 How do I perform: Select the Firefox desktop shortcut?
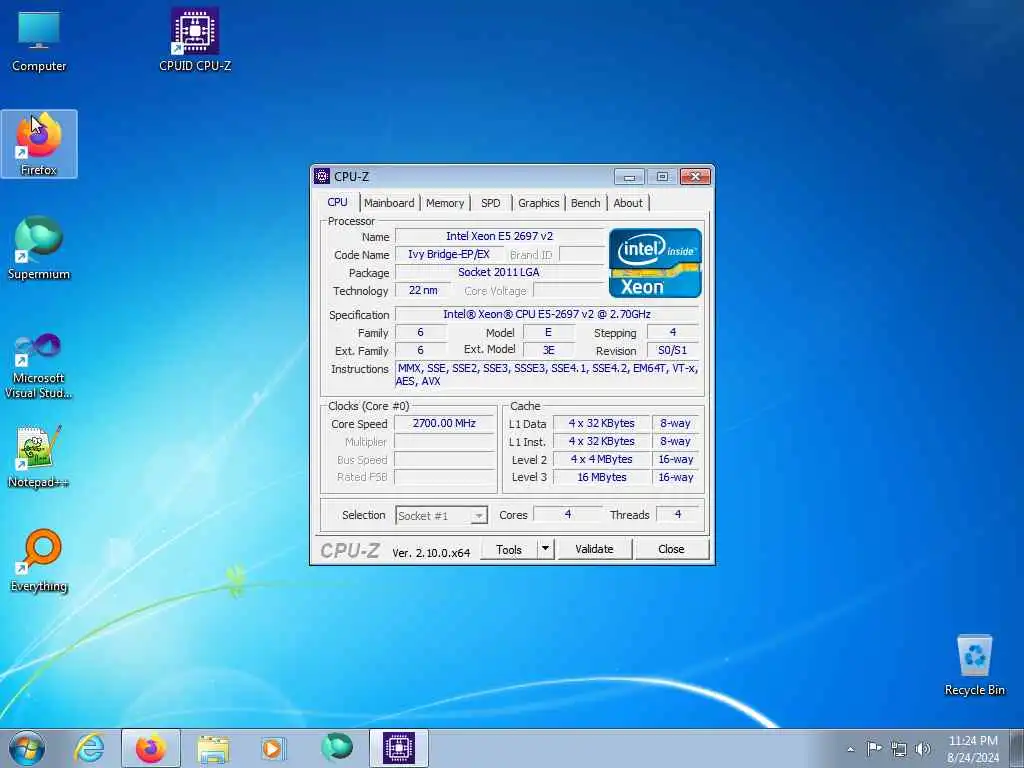39,144
